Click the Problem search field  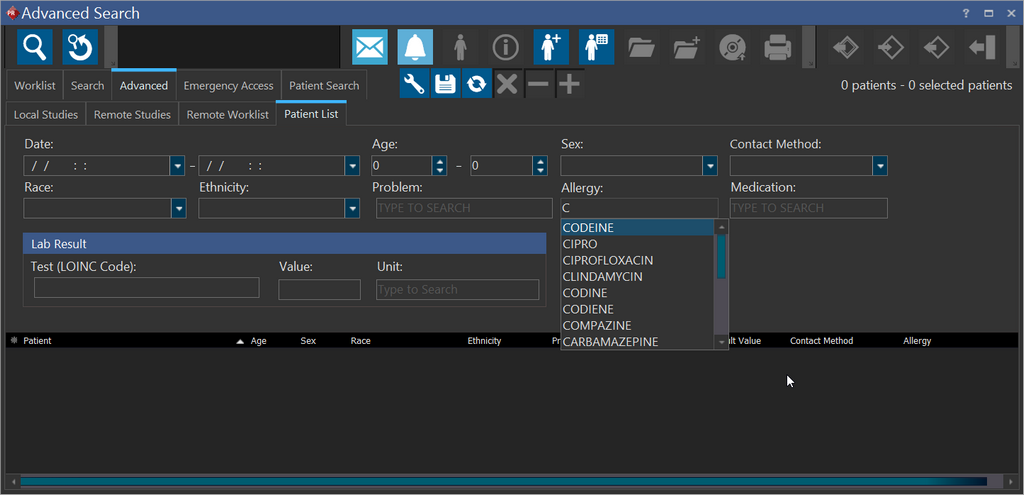pos(464,208)
